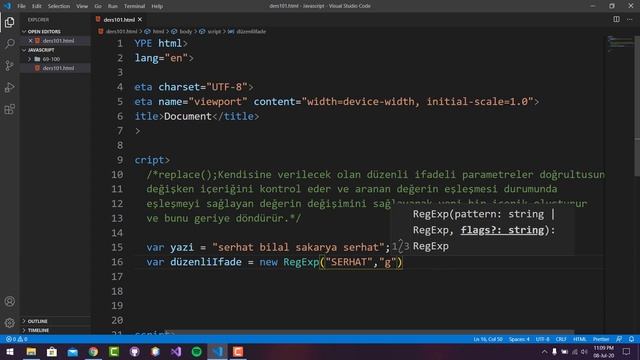Click the volume icon in system tray
The width and height of the screenshot is (640, 360).
point(584,351)
